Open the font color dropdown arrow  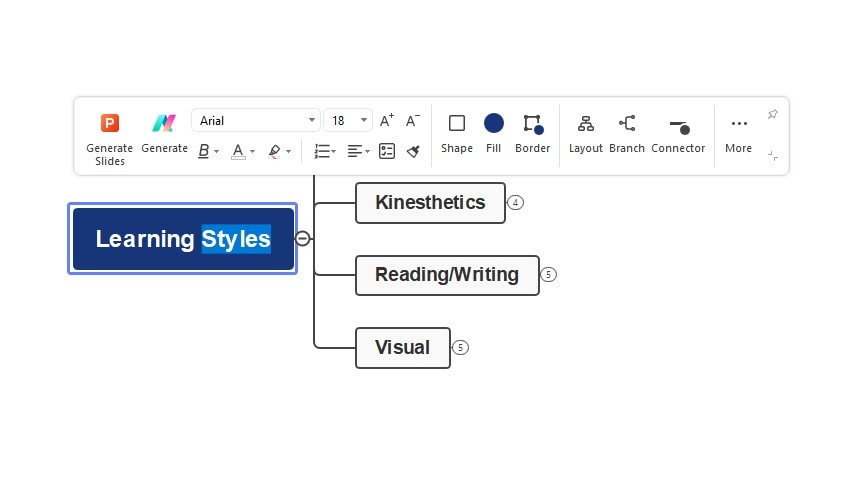coord(252,152)
